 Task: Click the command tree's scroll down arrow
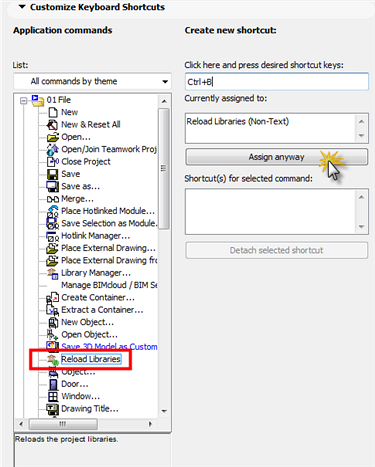(164, 411)
